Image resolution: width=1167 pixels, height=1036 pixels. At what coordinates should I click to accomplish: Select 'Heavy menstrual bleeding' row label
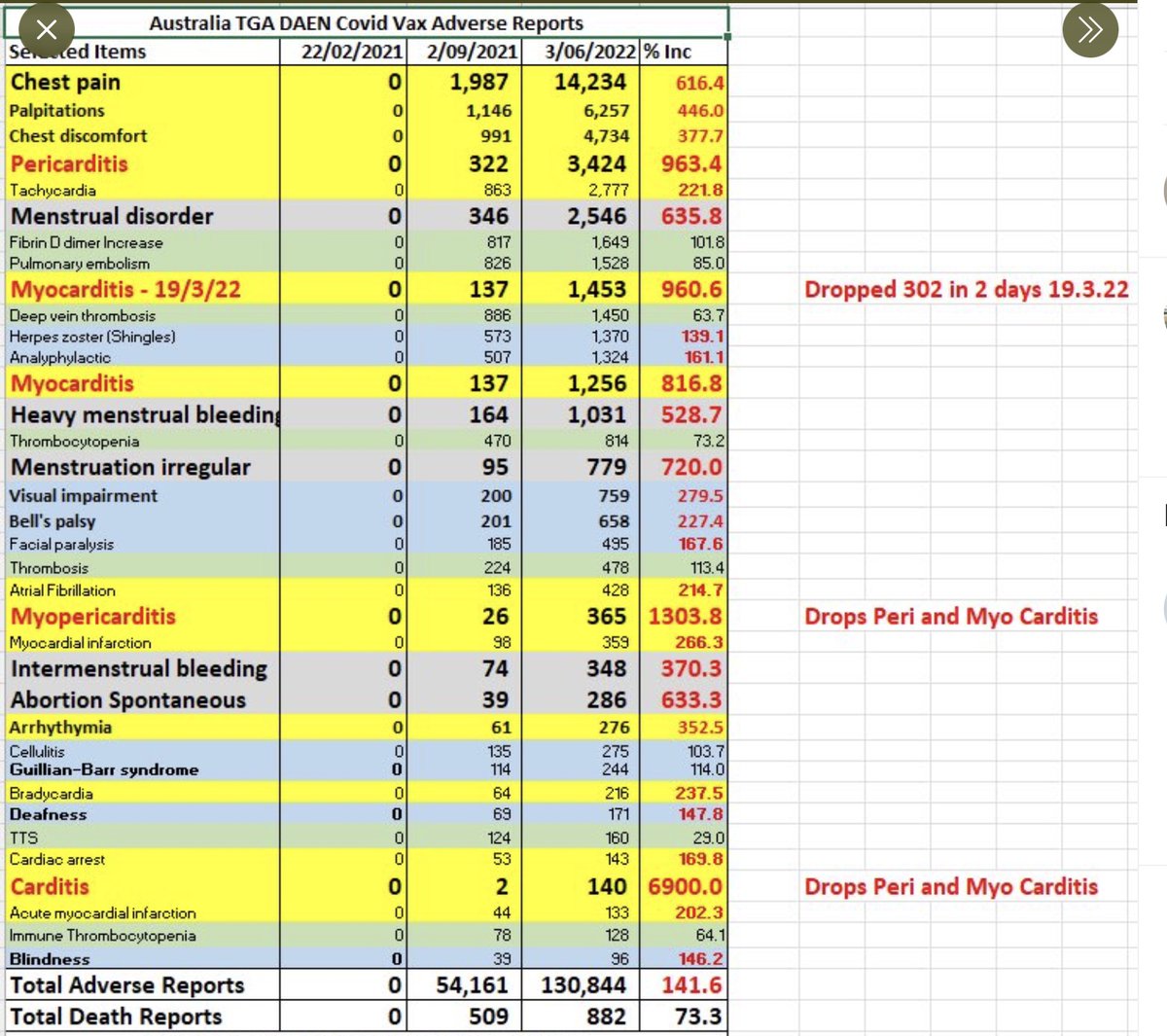145,414
